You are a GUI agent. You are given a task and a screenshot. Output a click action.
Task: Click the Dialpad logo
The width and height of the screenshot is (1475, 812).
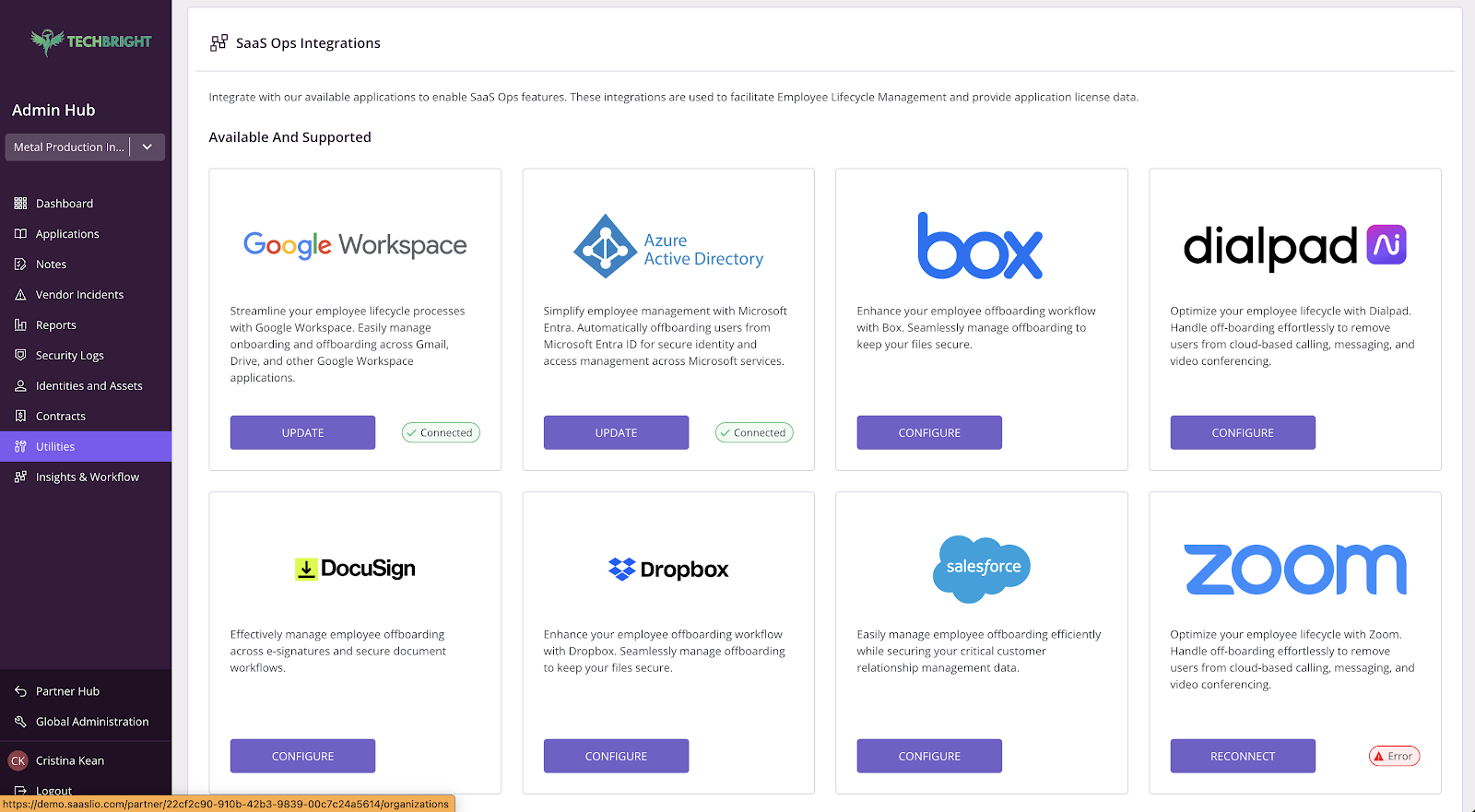(x=1294, y=246)
